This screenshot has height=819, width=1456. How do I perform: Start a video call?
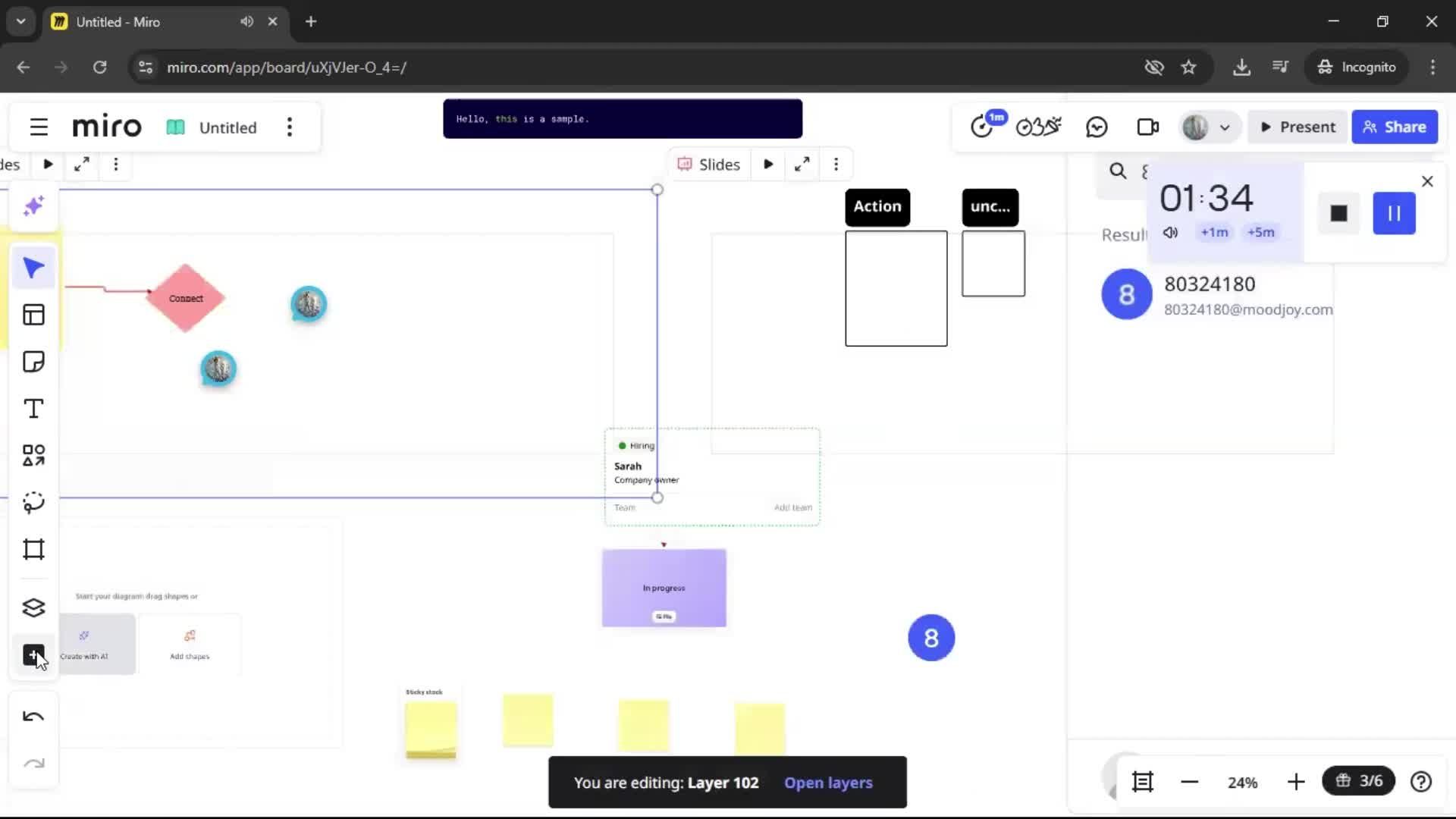1148,127
